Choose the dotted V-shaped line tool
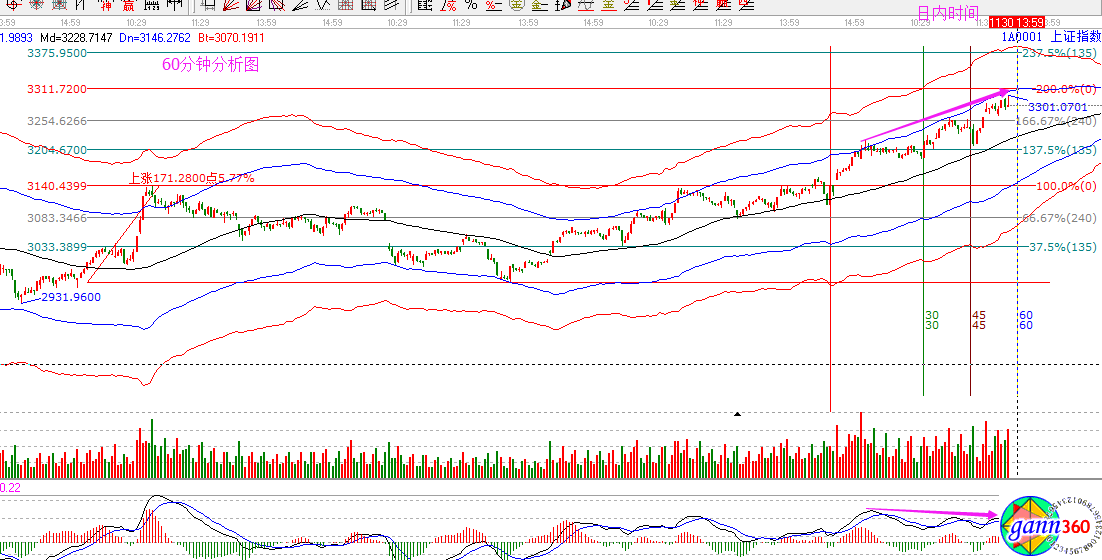 click(323, 6)
